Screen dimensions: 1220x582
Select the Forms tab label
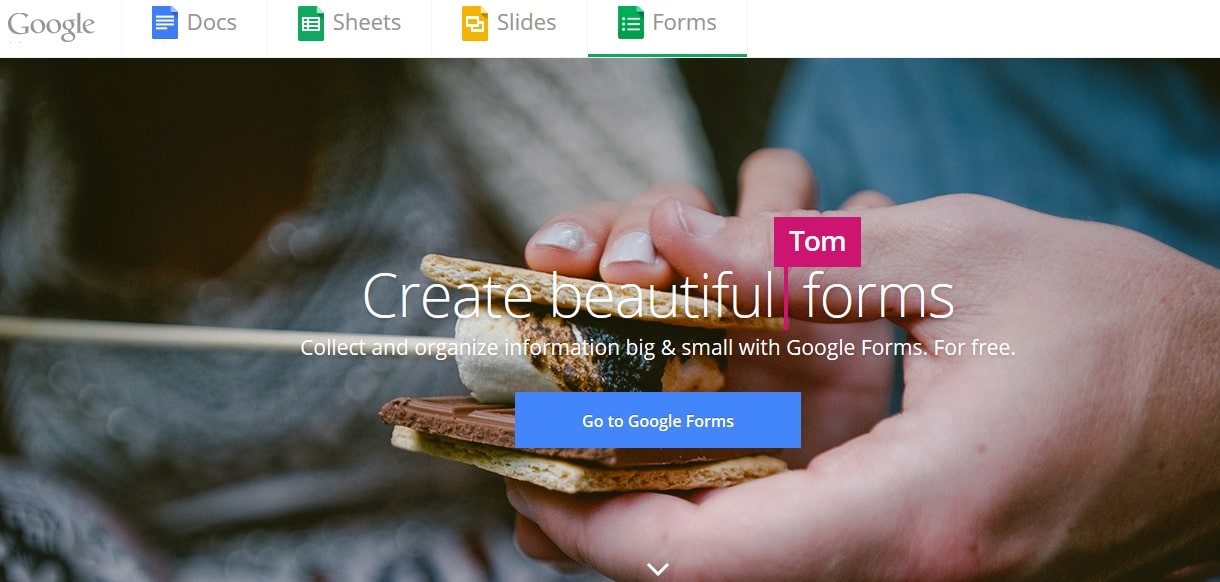click(685, 23)
